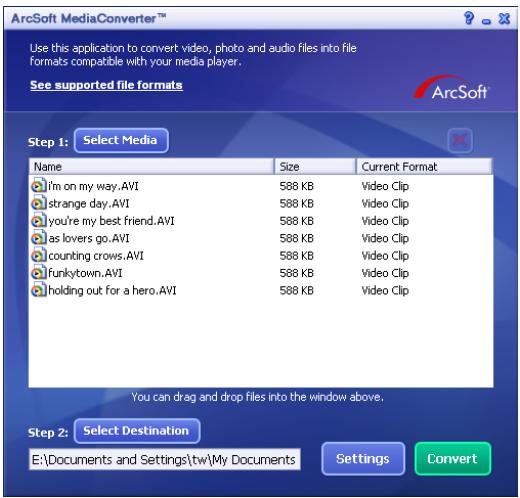Screen dimensions: 520x498
Task: Select file name you're my best friend.AVI
Action: pos(111,221)
